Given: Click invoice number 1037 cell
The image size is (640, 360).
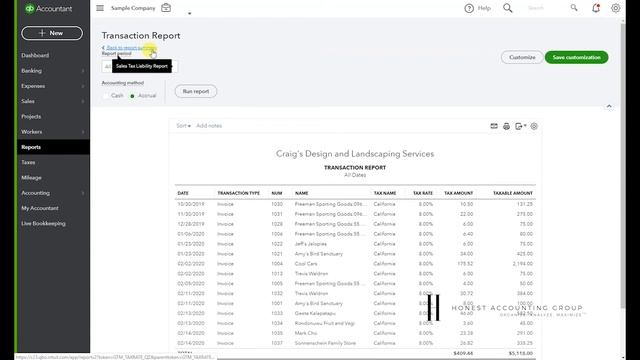Looking at the screenshot, I should [x=277, y=343].
